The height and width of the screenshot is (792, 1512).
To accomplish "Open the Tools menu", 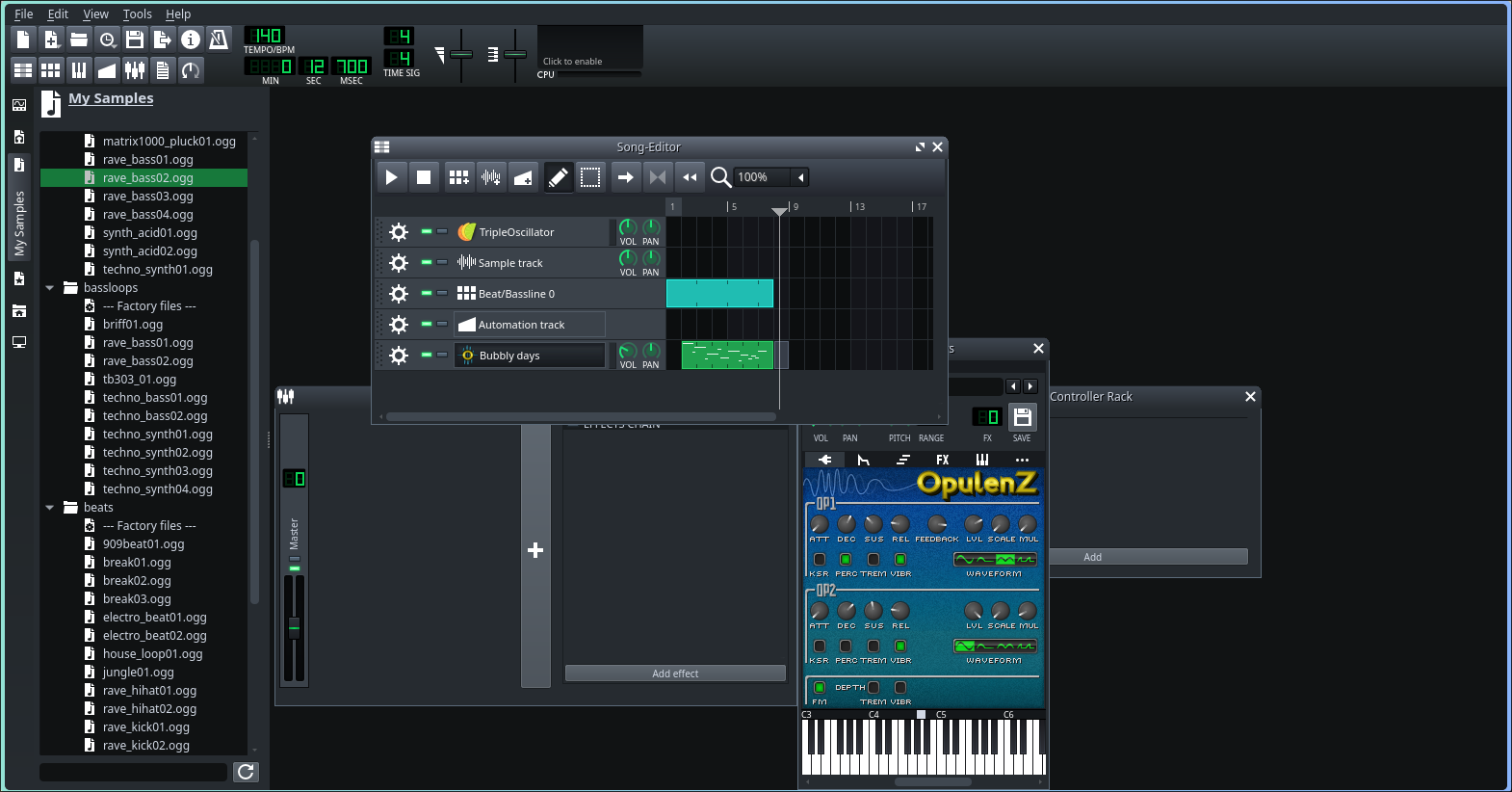I will pos(137,13).
